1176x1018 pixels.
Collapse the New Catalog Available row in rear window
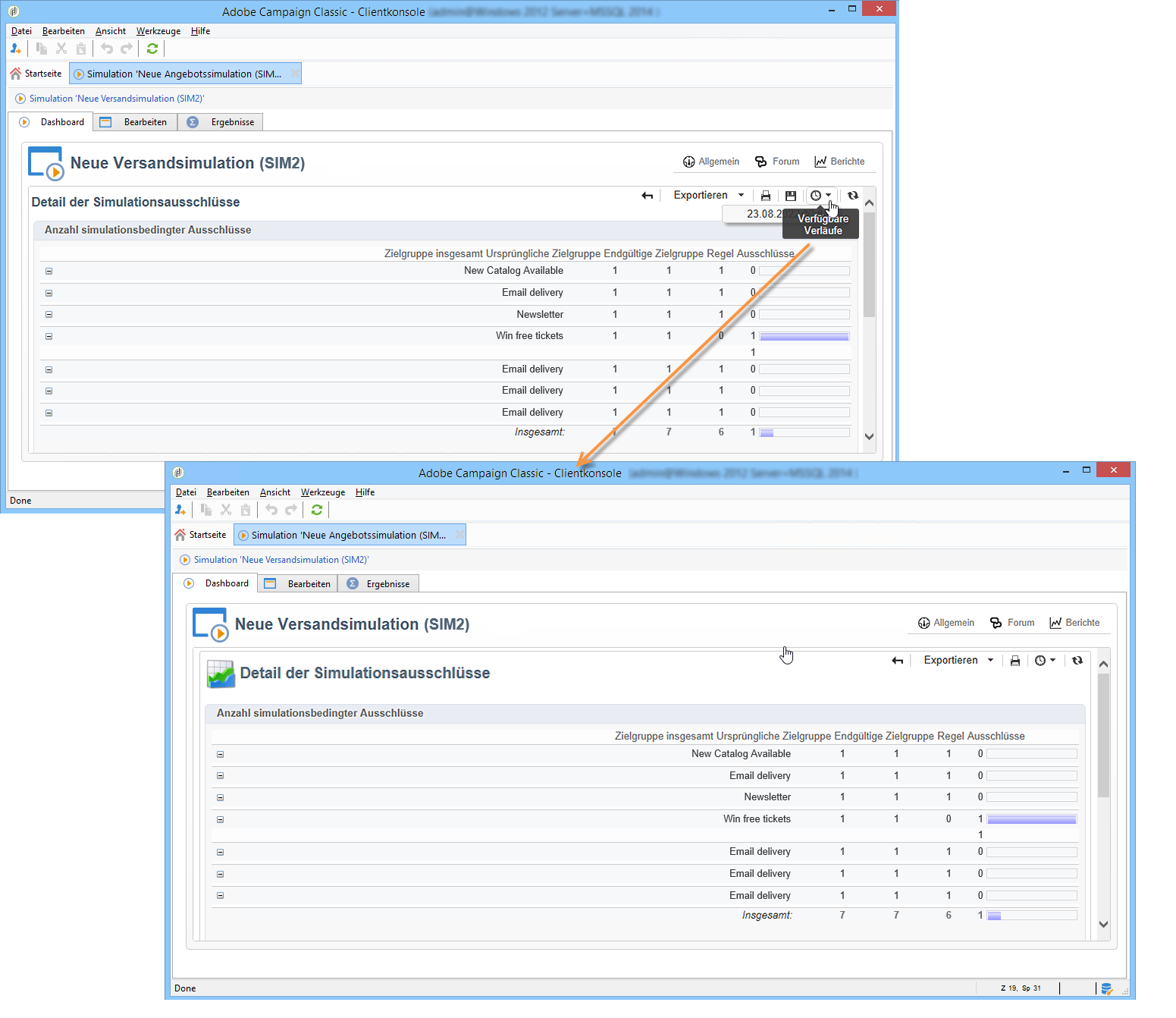49,271
